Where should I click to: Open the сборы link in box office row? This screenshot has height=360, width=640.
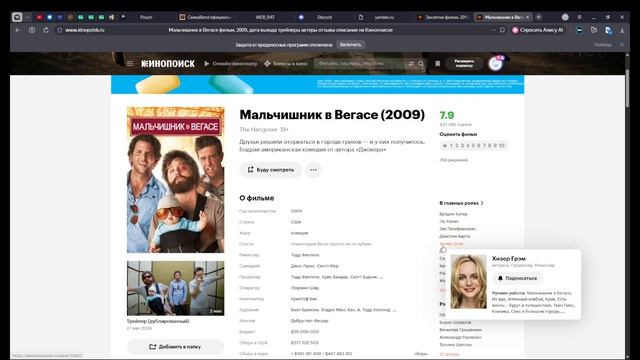tap(420, 354)
